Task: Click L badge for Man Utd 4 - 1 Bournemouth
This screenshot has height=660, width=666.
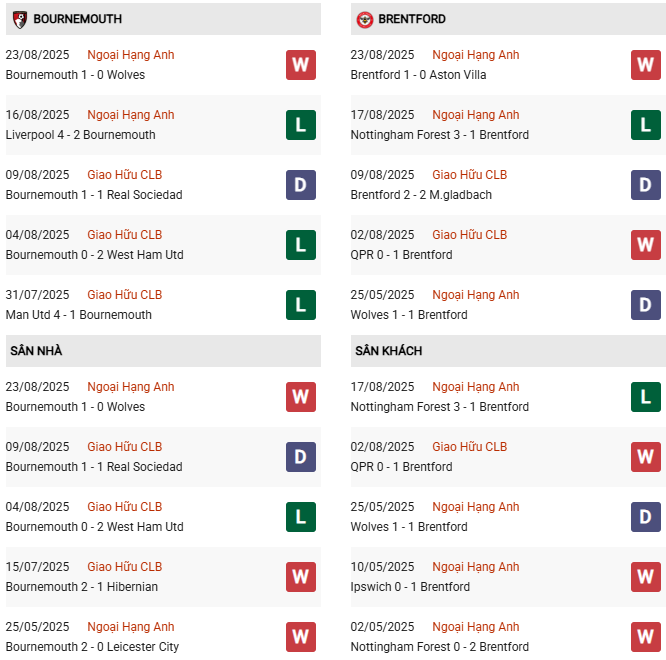Action: [x=300, y=305]
